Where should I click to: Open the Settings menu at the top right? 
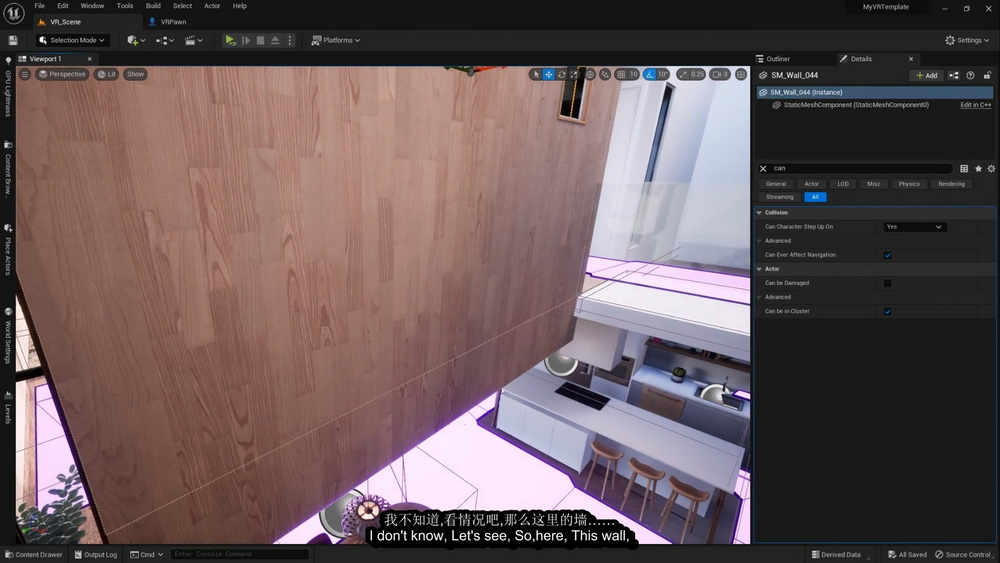[x=967, y=40]
